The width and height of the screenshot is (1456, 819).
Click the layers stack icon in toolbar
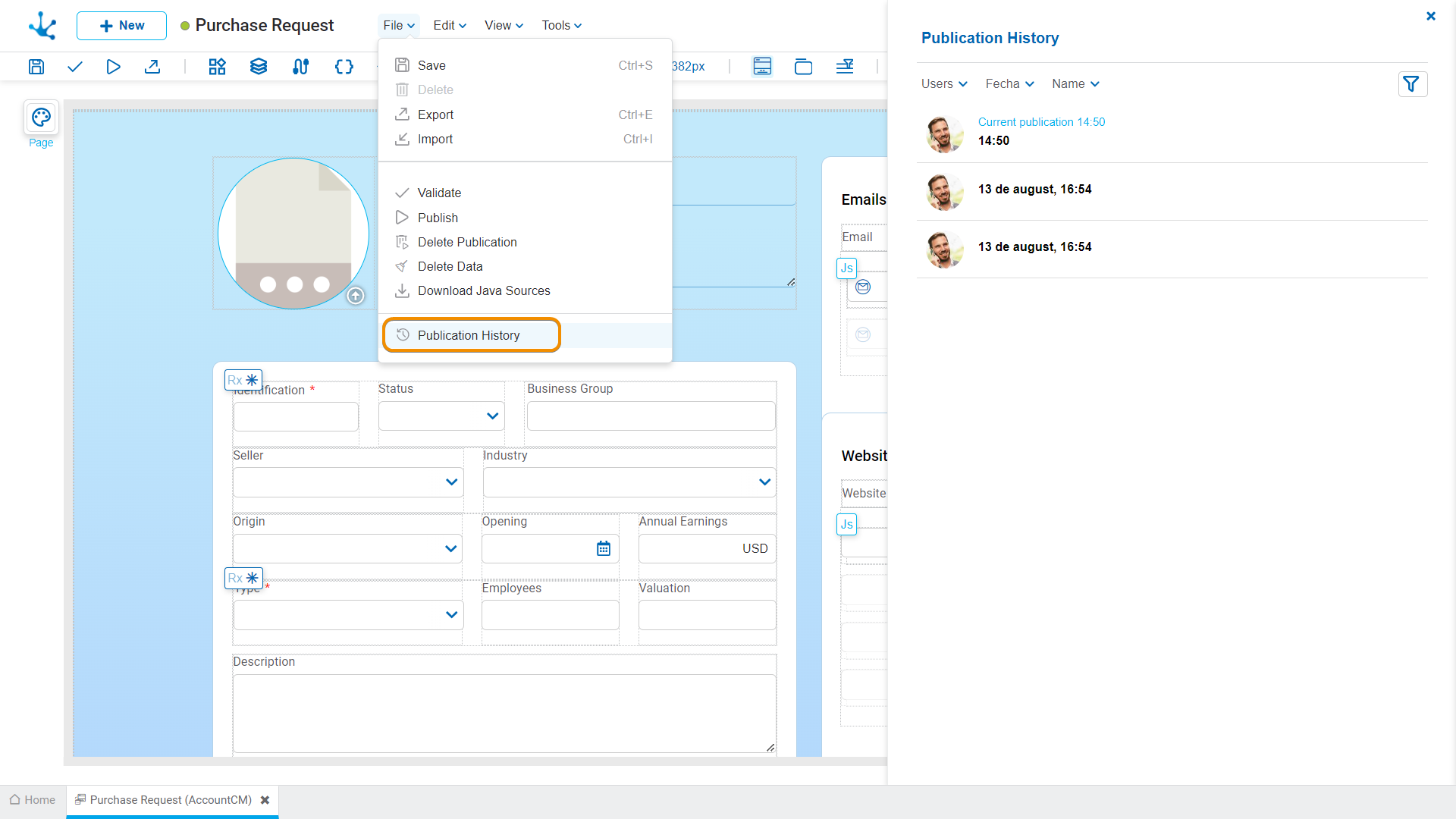tap(259, 67)
